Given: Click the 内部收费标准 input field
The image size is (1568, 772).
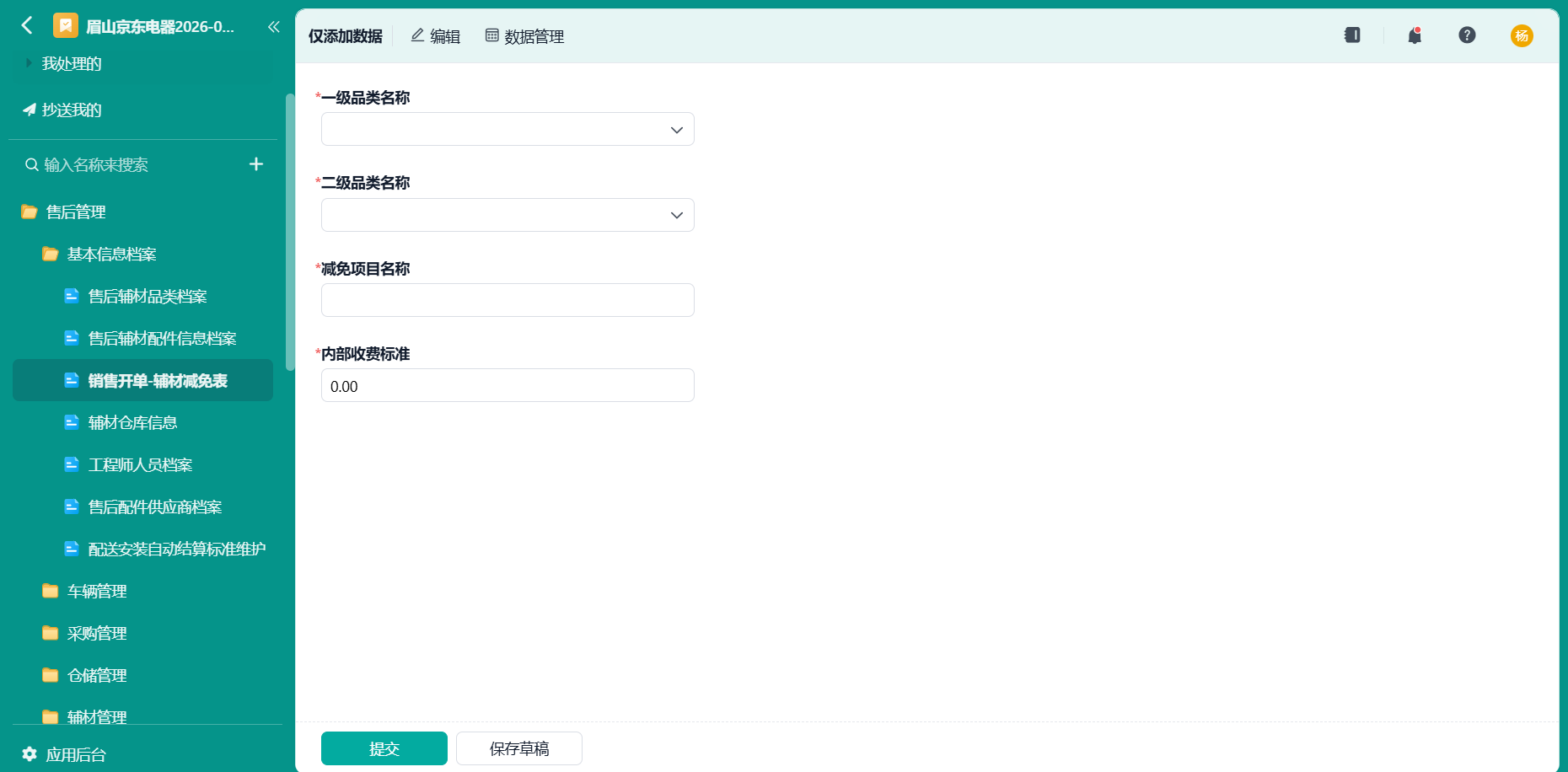Looking at the screenshot, I should click(x=507, y=385).
